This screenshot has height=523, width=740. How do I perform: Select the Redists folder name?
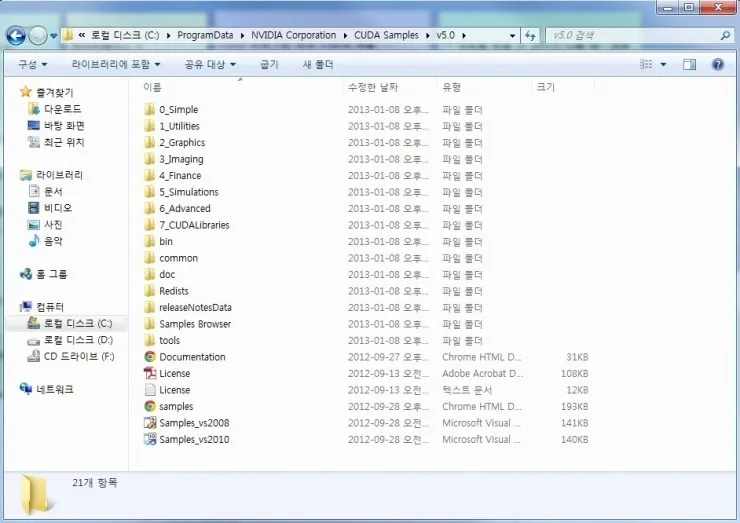point(174,291)
